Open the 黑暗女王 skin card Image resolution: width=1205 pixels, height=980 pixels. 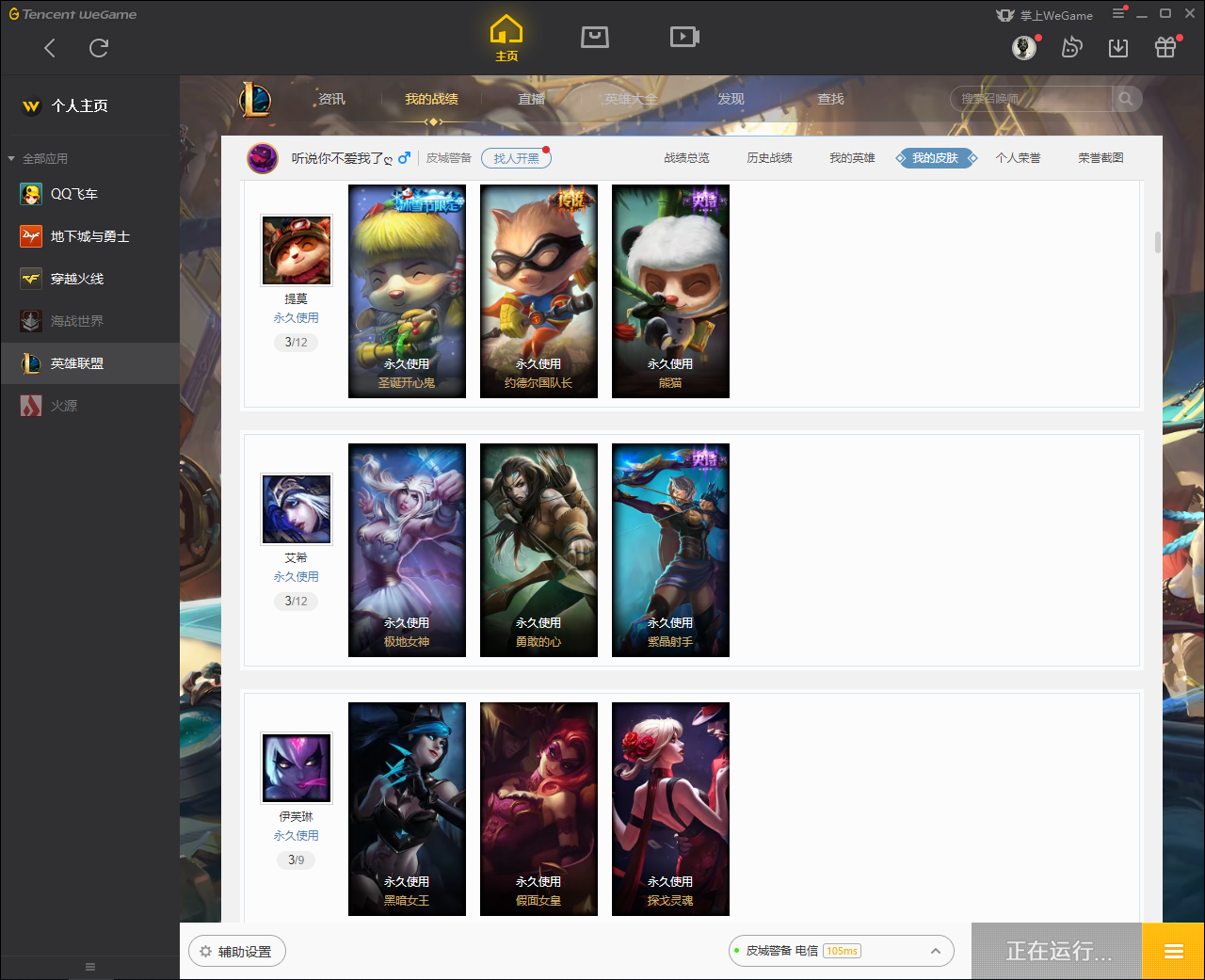click(407, 809)
